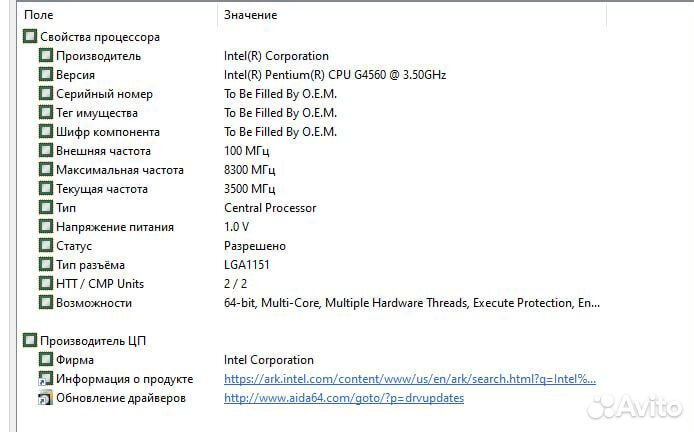
Task: Click the 'To Be Filled By O.E.M.' serial number value
Action: pyautogui.click(x=280, y=94)
